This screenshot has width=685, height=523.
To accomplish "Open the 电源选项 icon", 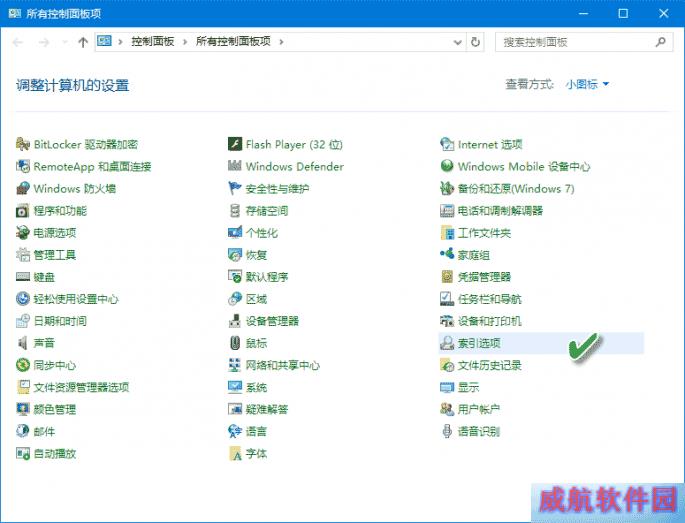I will click(x=23, y=232).
